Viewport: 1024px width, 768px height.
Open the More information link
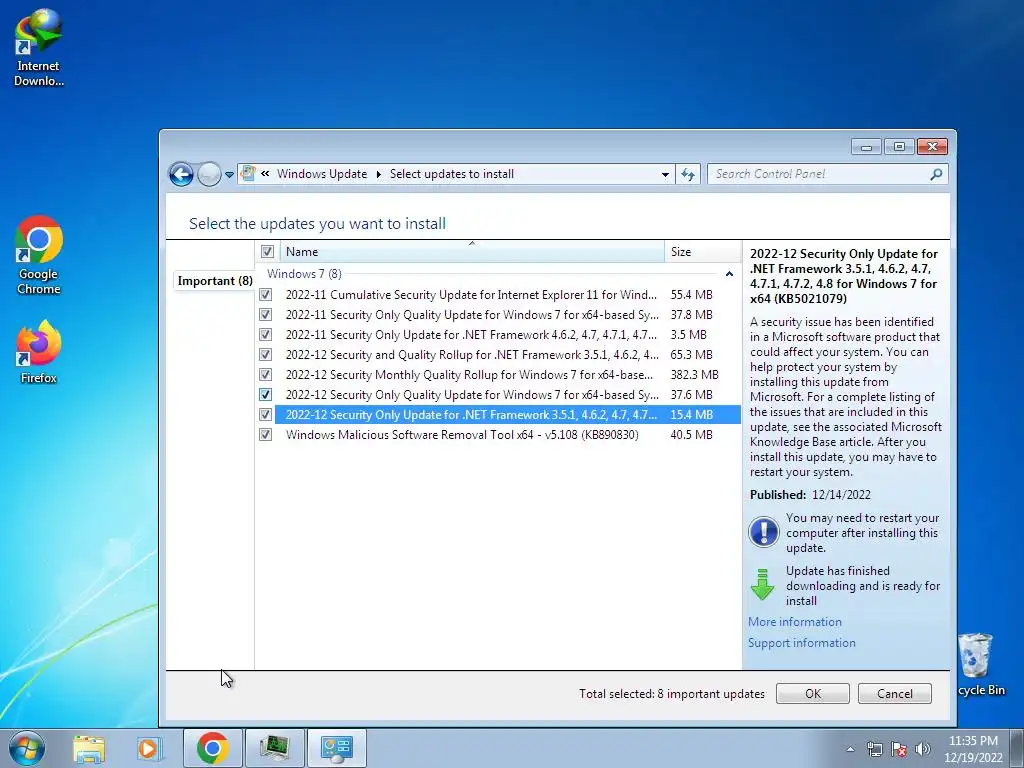(795, 622)
